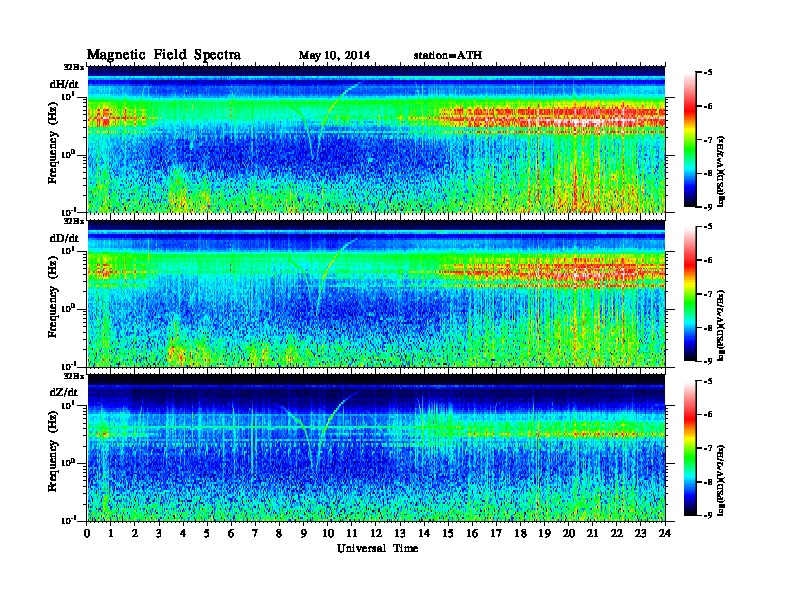Click the "dD/dt" panel label
Viewport: 792px width, 612px height.
point(64,238)
